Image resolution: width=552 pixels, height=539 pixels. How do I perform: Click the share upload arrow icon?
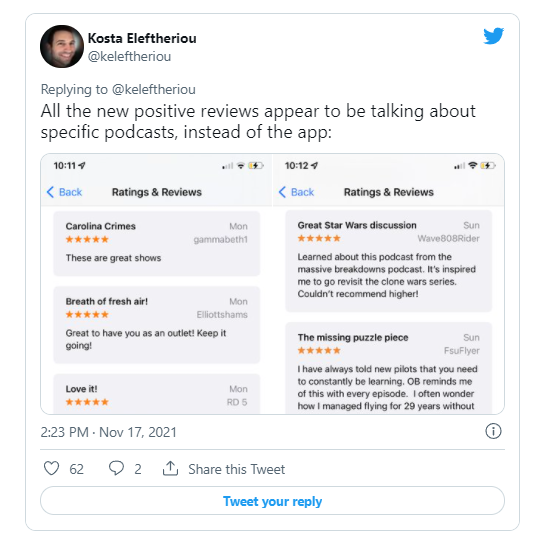click(170, 468)
